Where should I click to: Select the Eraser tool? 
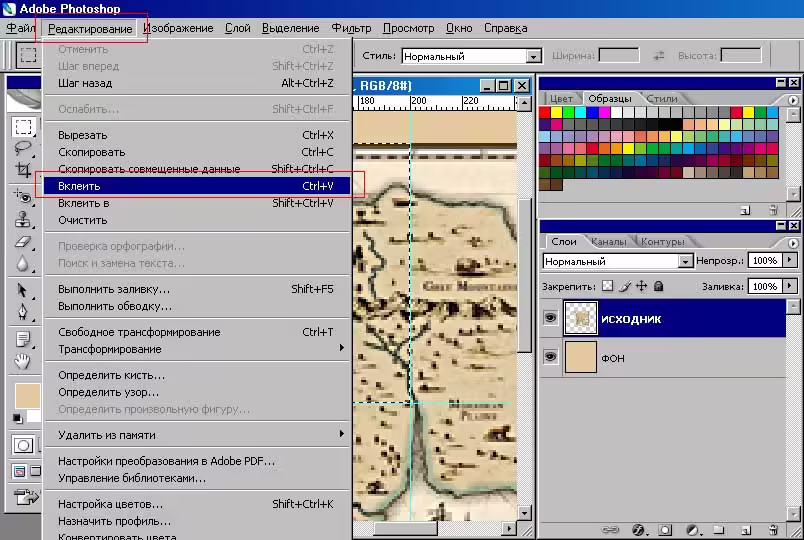[x=23, y=242]
